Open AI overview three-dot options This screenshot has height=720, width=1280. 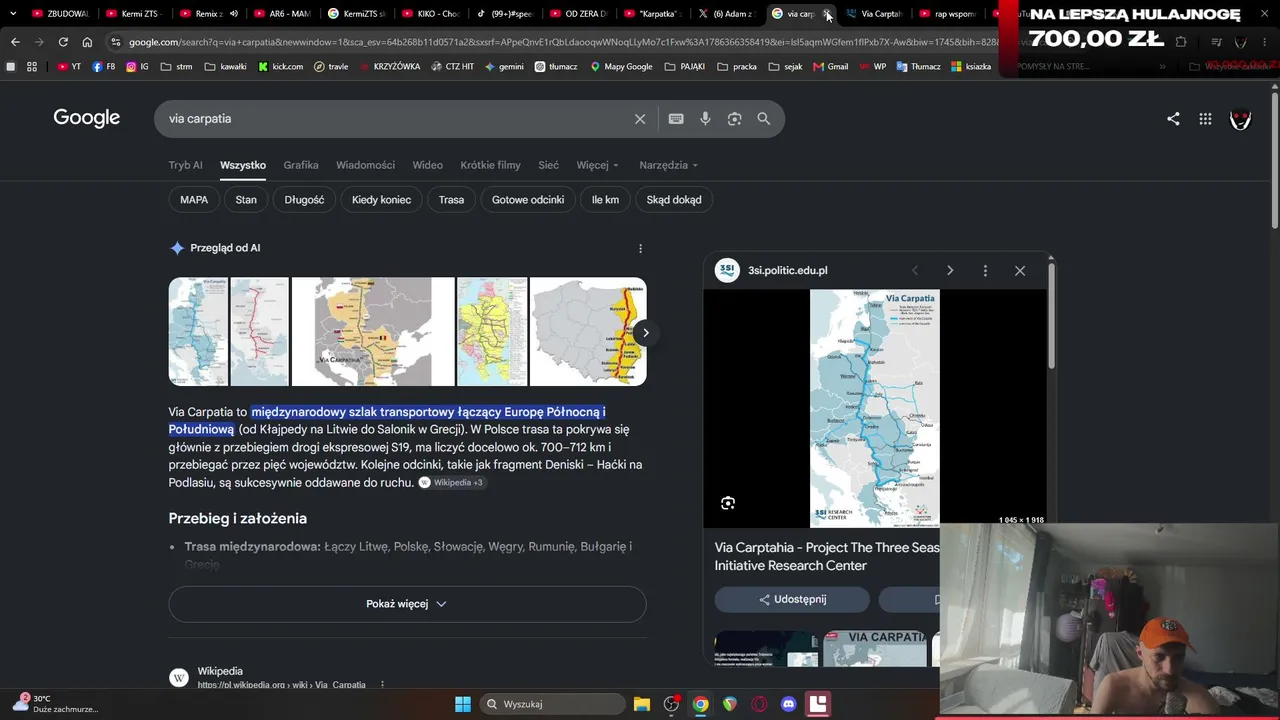pyautogui.click(x=640, y=248)
